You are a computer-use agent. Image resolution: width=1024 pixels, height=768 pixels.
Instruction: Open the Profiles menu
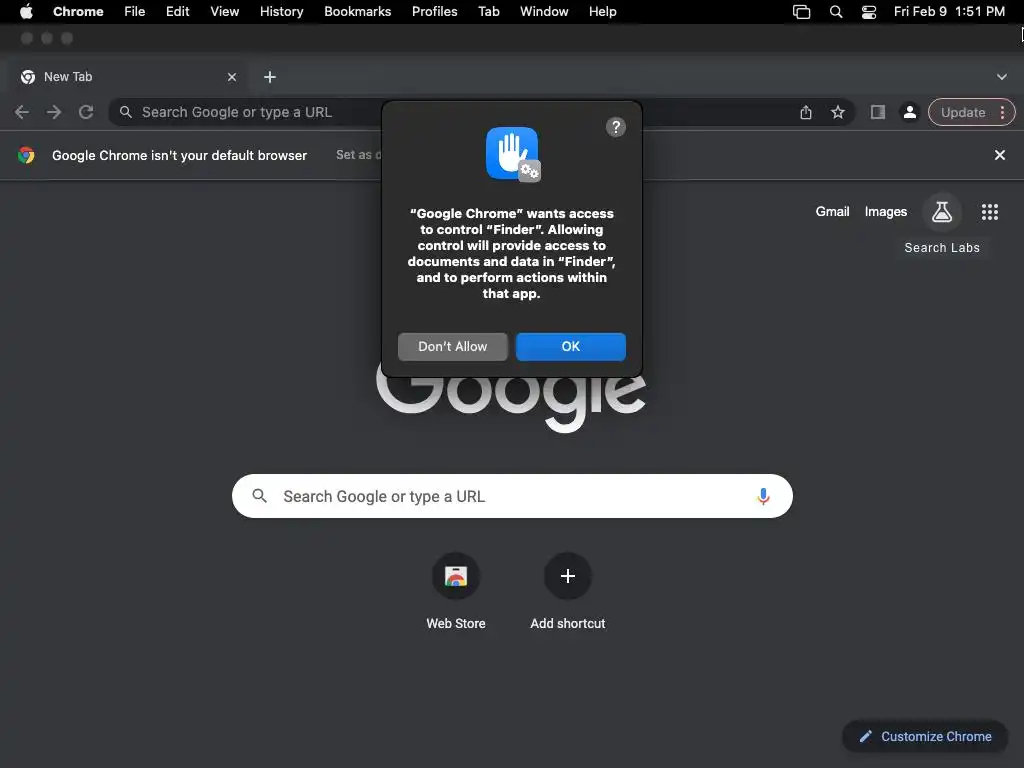click(x=434, y=11)
